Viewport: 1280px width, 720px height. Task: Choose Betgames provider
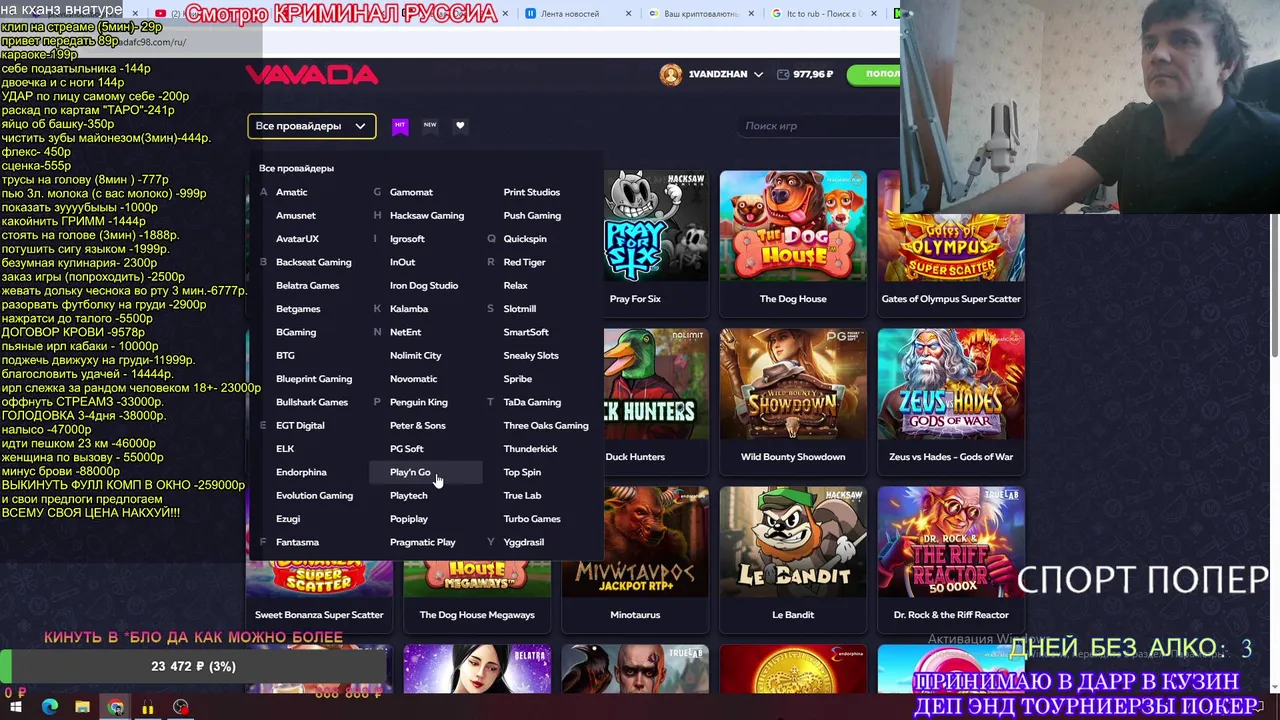coord(298,309)
